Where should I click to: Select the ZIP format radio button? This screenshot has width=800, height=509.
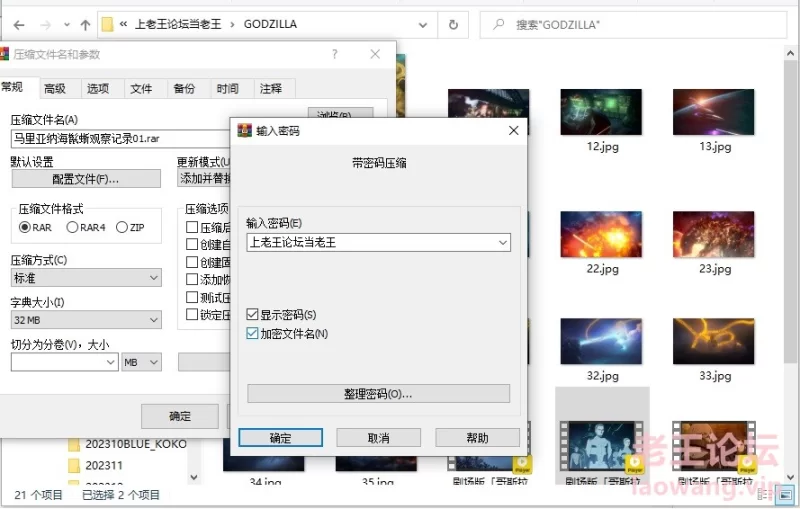[x=121, y=227]
